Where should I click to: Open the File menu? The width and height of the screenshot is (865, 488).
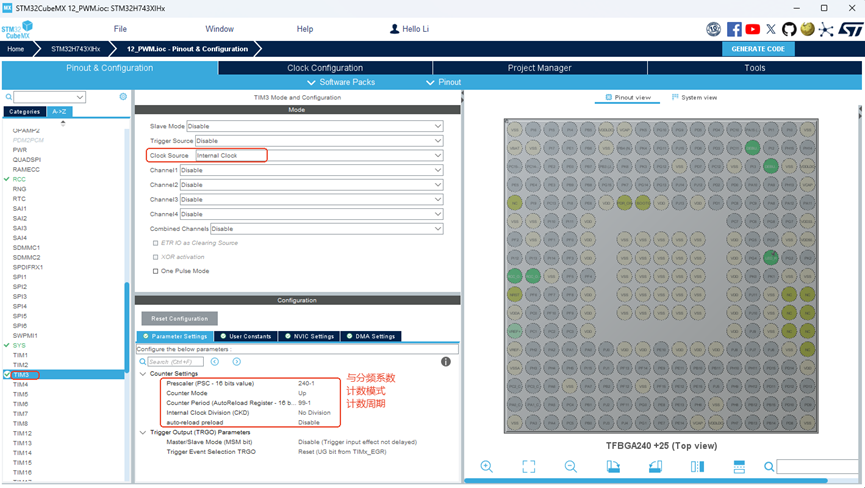point(120,29)
